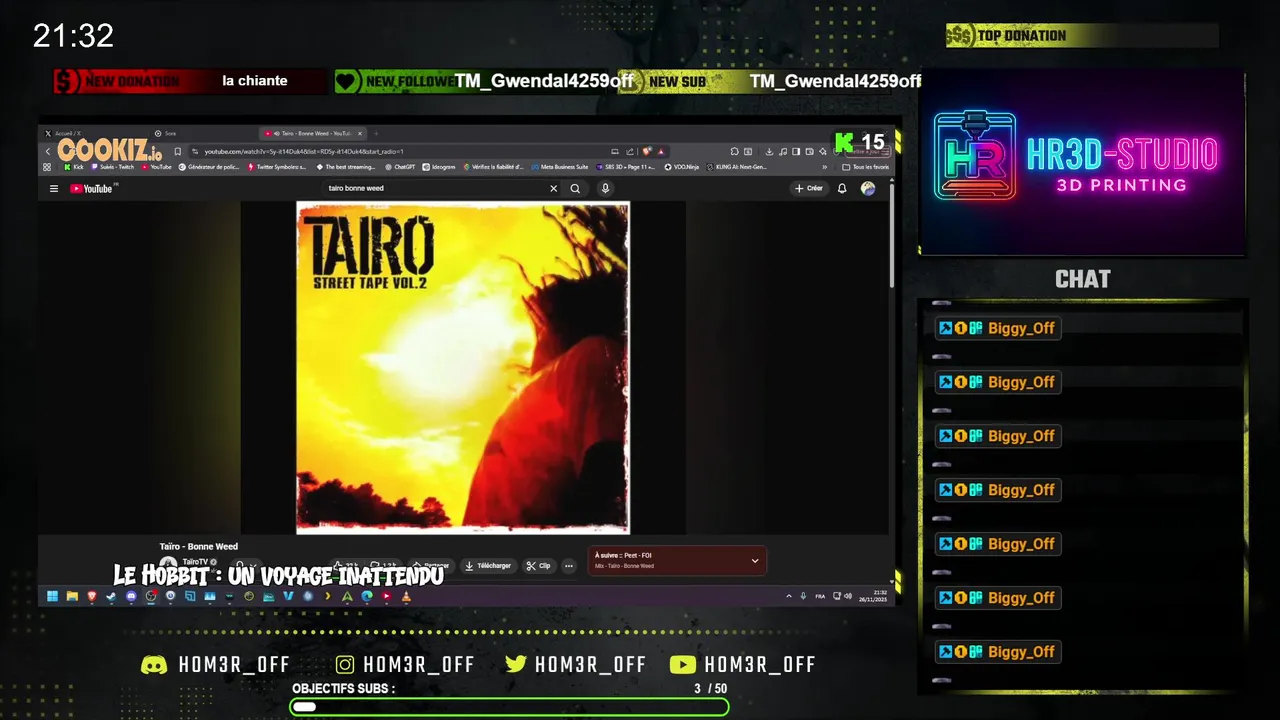Open the ChatGPT bookmark

point(400,167)
